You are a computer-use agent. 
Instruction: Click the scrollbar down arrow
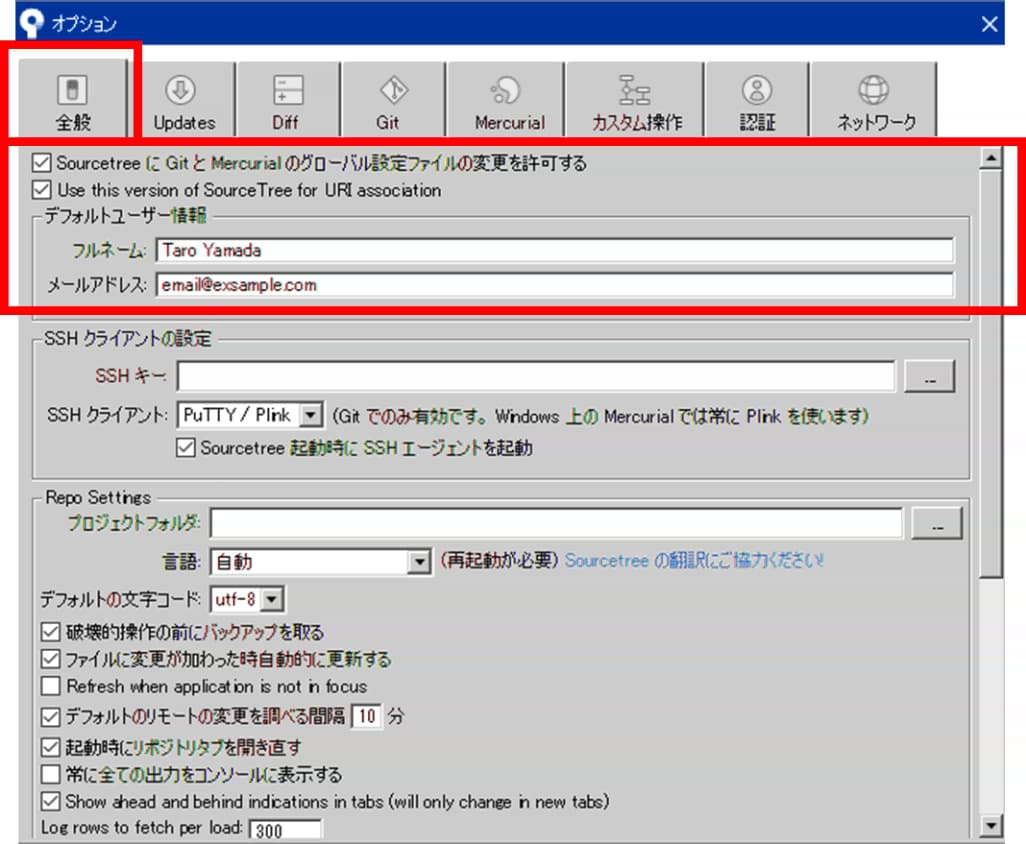point(991,825)
